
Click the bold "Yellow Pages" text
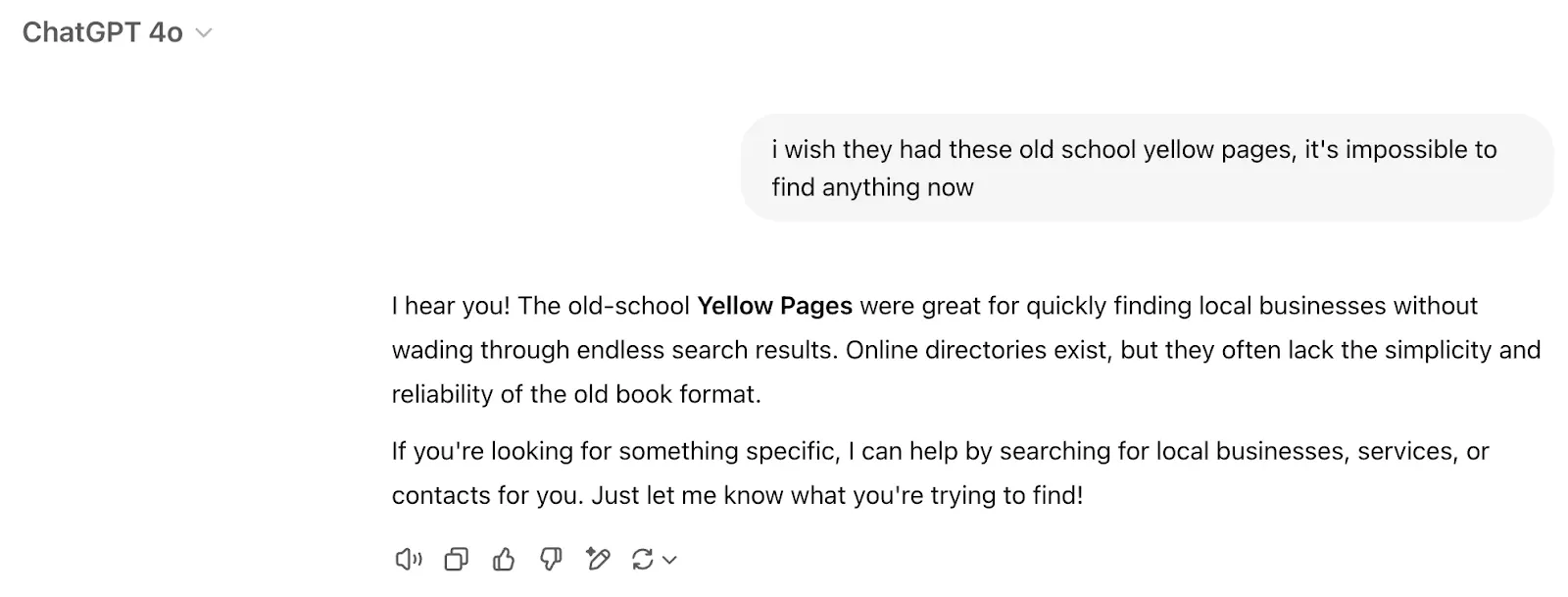774,306
